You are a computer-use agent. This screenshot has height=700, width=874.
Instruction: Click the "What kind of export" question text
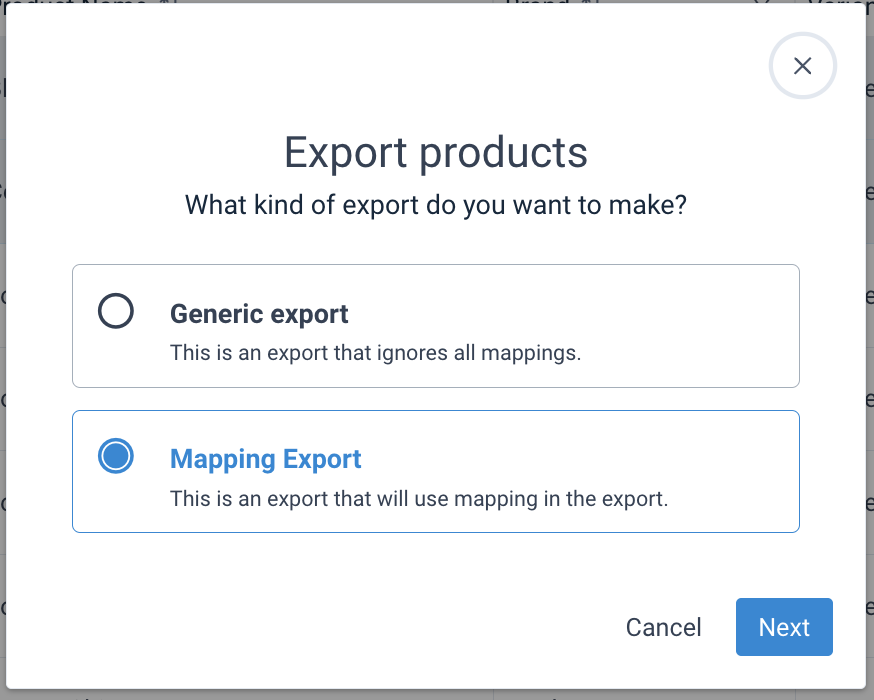click(x=436, y=206)
